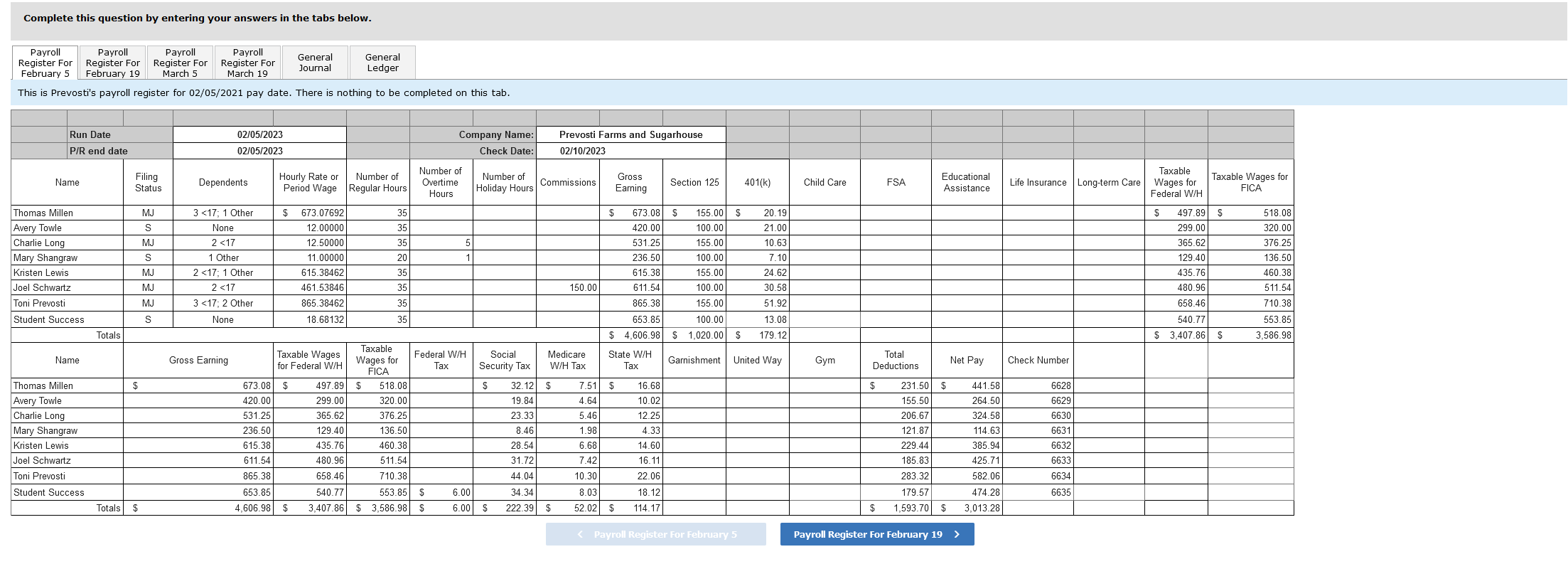This screenshot has width=1568, height=564.
Task: Click the next Payroll Register For February 19 button
Action: [877, 534]
